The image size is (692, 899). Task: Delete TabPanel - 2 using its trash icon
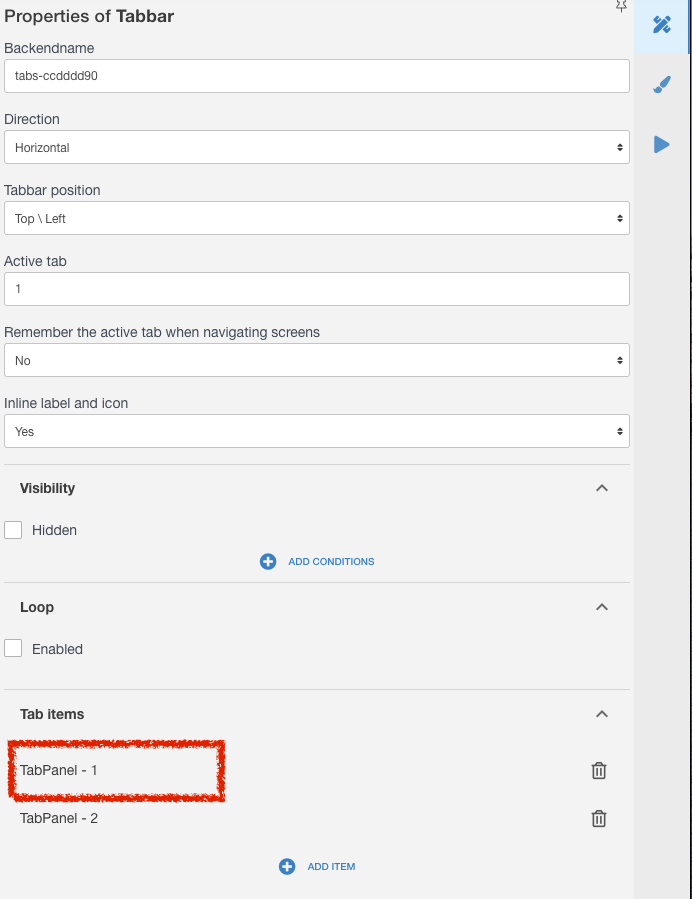pyautogui.click(x=599, y=819)
